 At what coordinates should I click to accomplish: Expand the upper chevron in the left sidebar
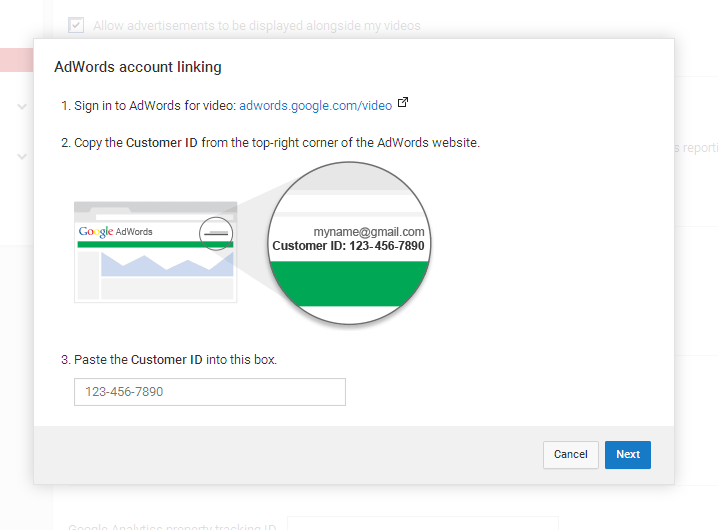(x=22, y=107)
